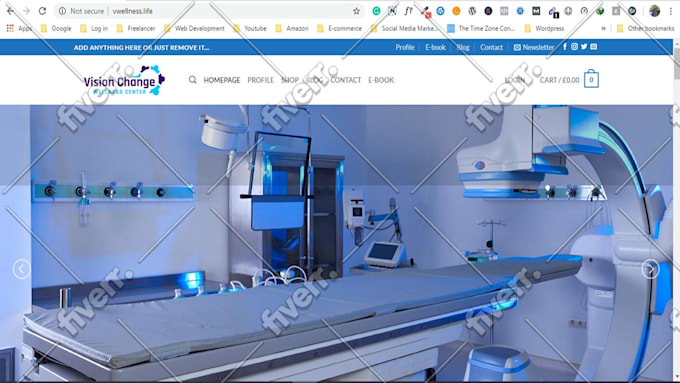680x383 pixels.
Task: Open PROFILE in main navigation
Action: (261, 80)
